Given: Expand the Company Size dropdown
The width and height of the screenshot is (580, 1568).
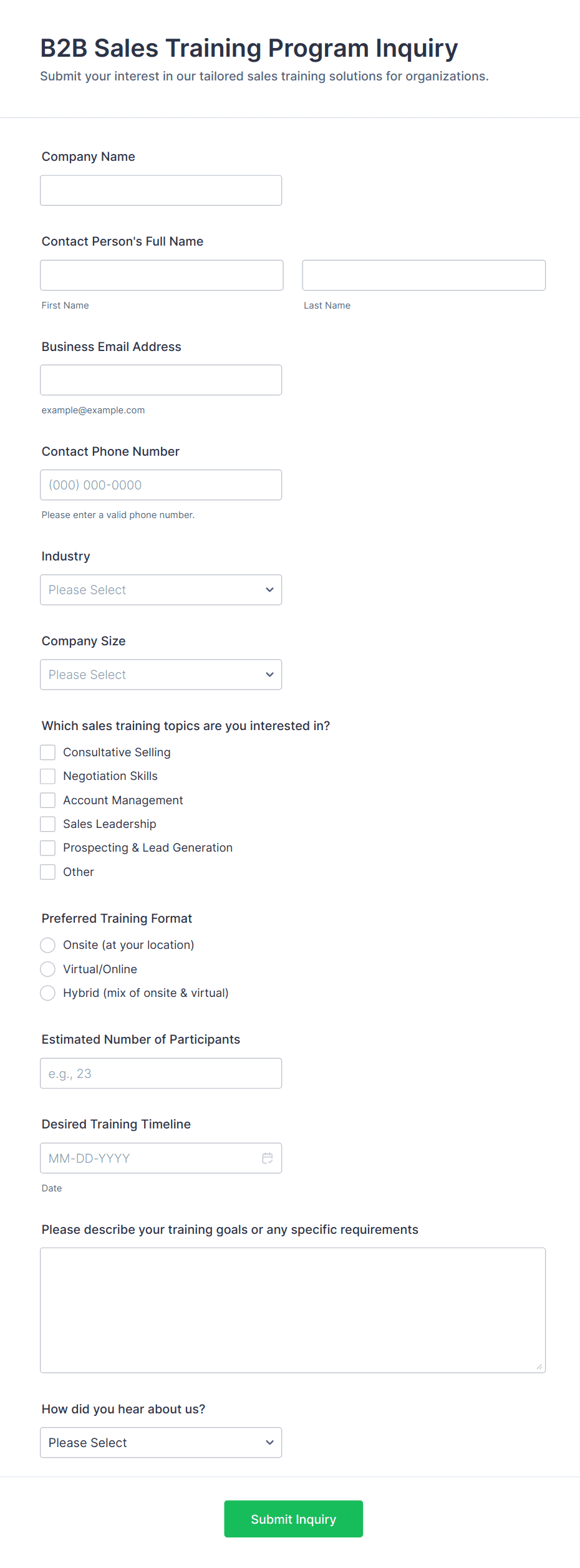Looking at the screenshot, I should [x=161, y=675].
